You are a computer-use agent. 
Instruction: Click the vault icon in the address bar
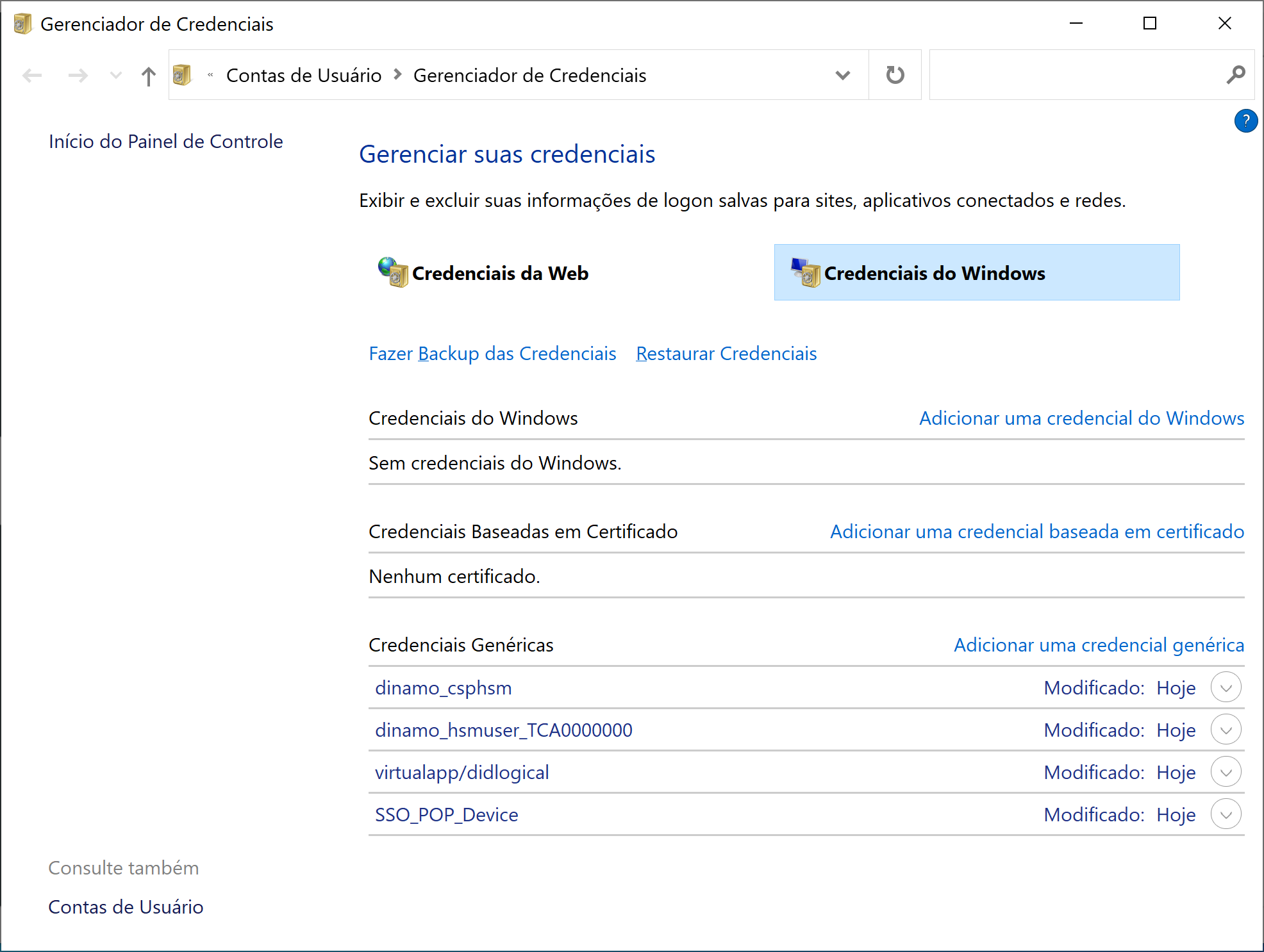point(182,75)
